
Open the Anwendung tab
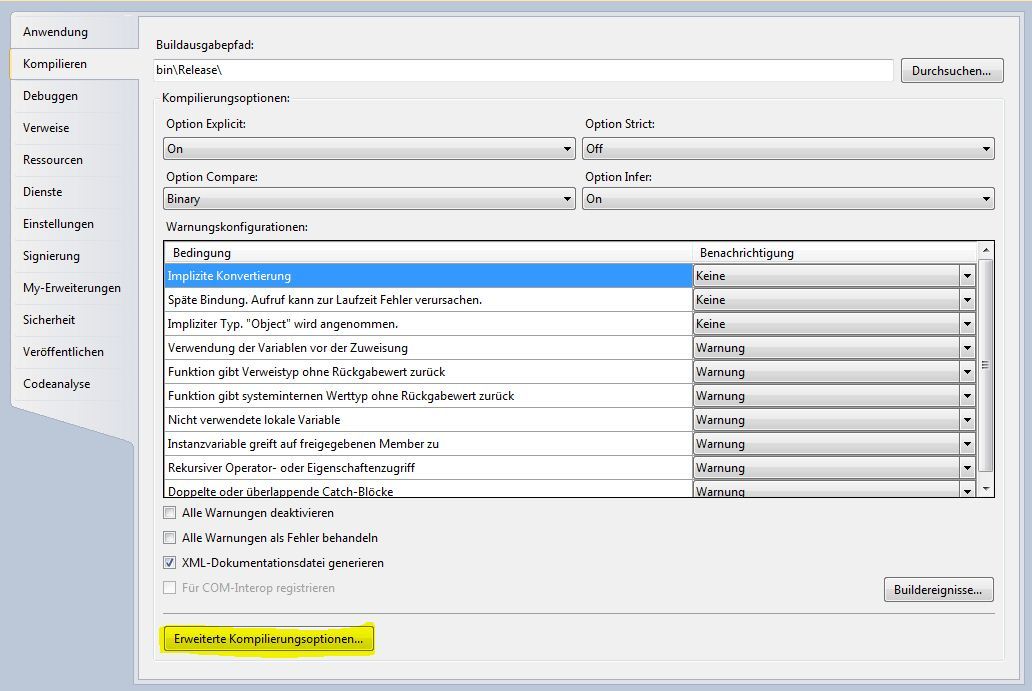click(x=56, y=32)
